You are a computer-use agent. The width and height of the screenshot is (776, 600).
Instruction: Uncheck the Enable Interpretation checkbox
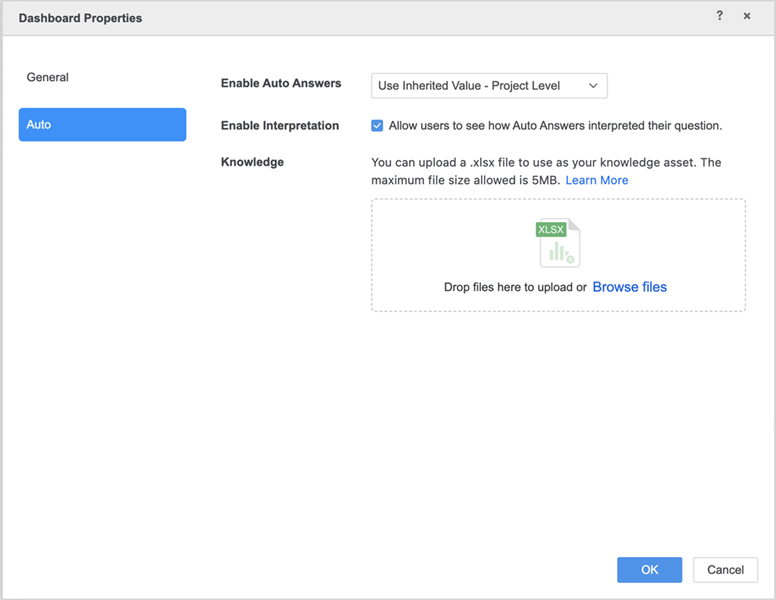(x=377, y=126)
